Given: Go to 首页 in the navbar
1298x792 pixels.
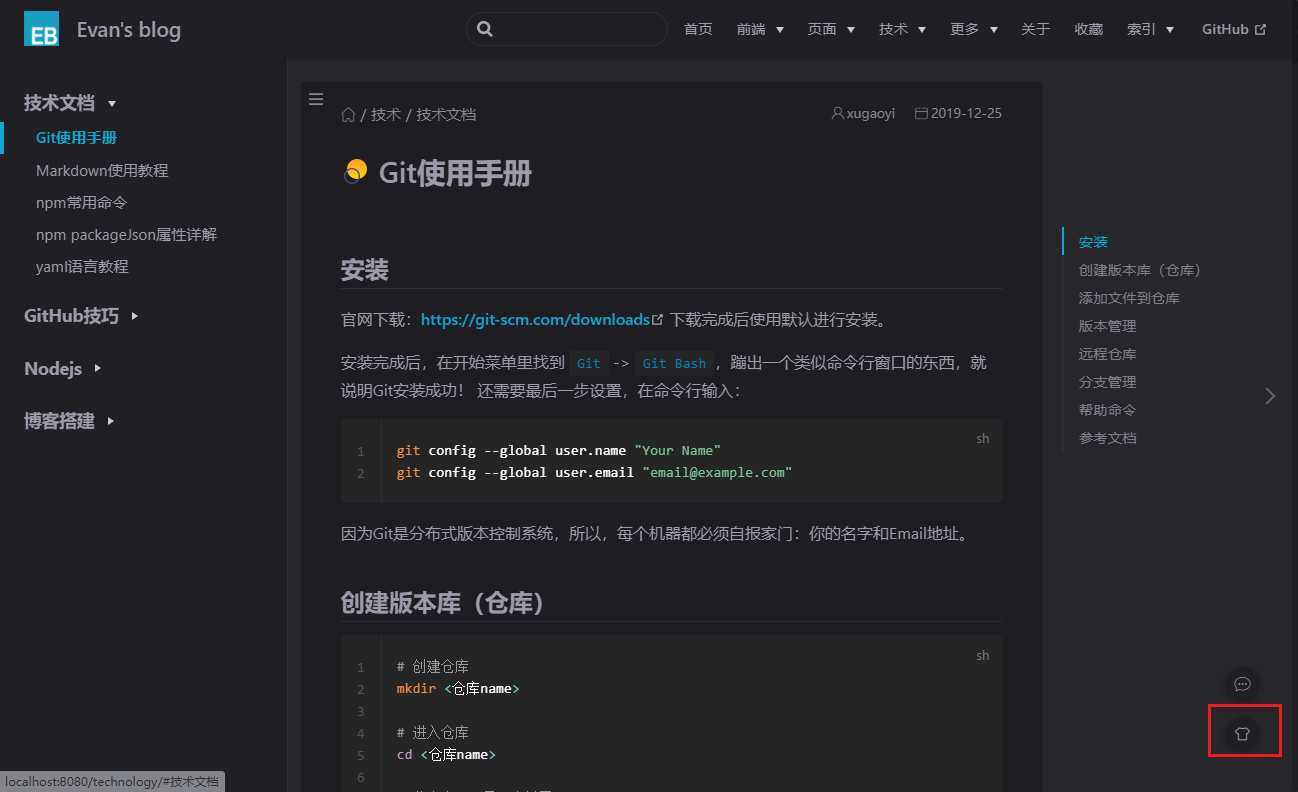Looking at the screenshot, I should 698,29.
